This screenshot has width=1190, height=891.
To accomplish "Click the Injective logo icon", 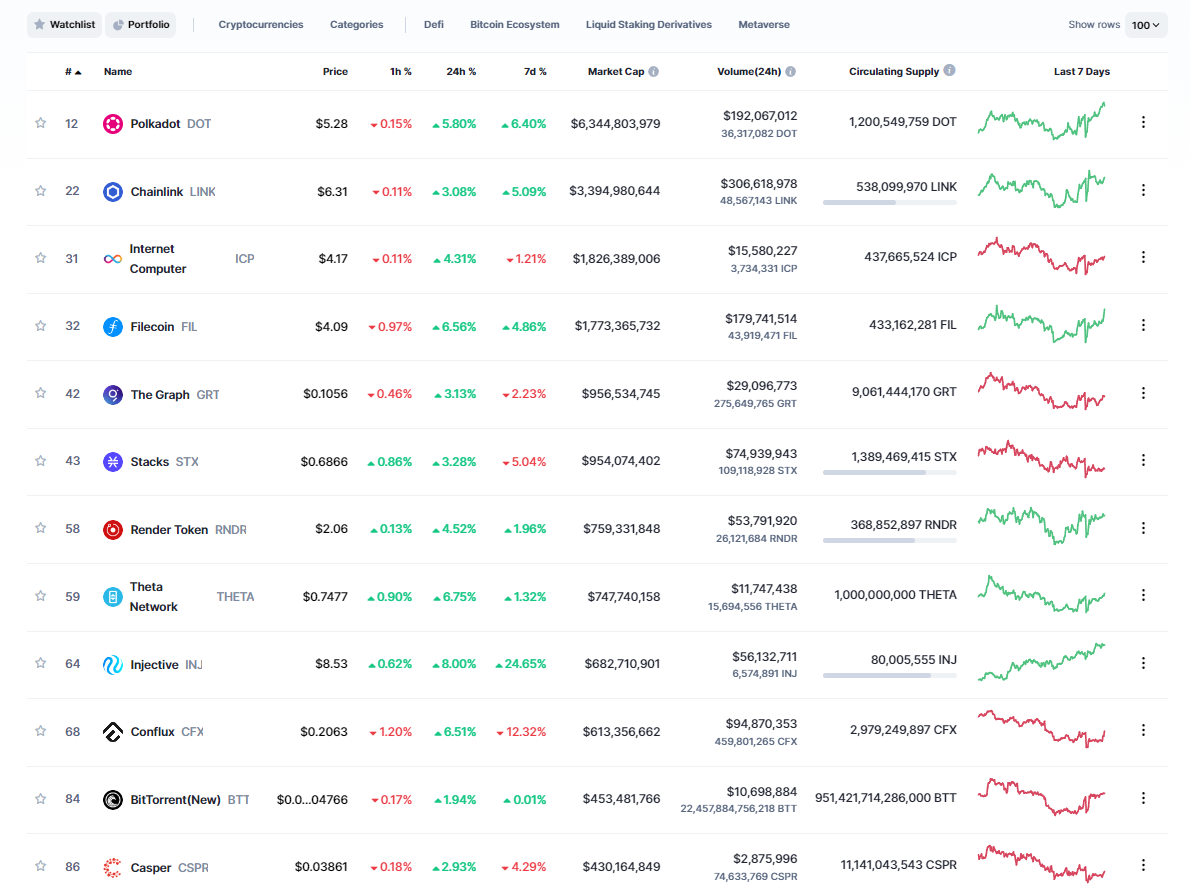I will pos(113,665).
